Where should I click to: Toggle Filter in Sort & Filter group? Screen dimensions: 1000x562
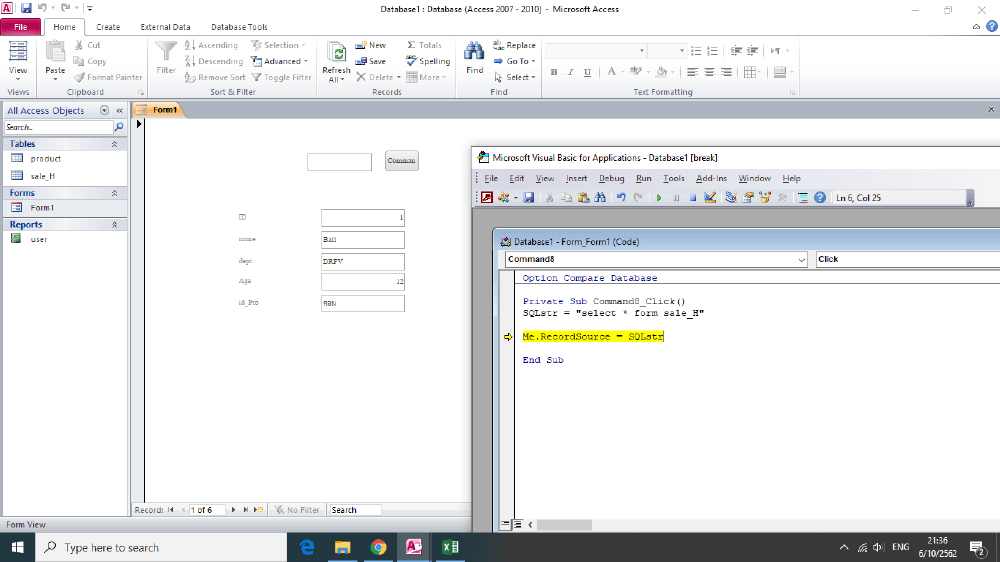pyautogui.click(x=281, y=77)
